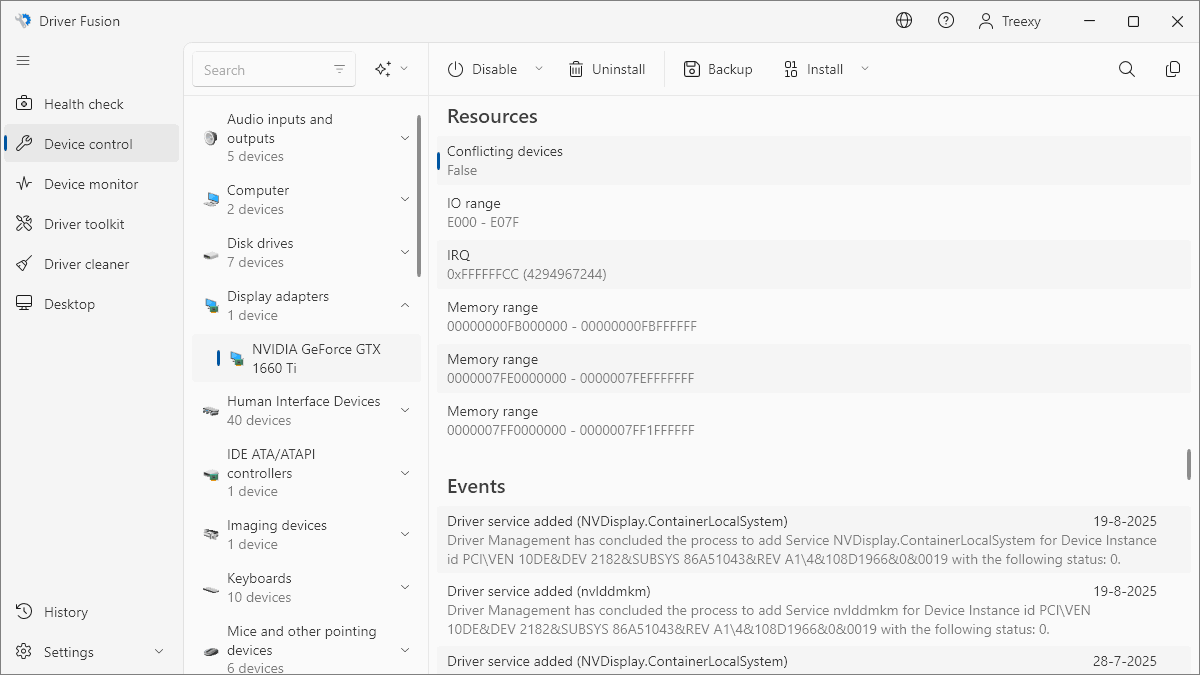Open the Disable dropdown arrow
The image size is (1200, 675).
pos(539,69)
